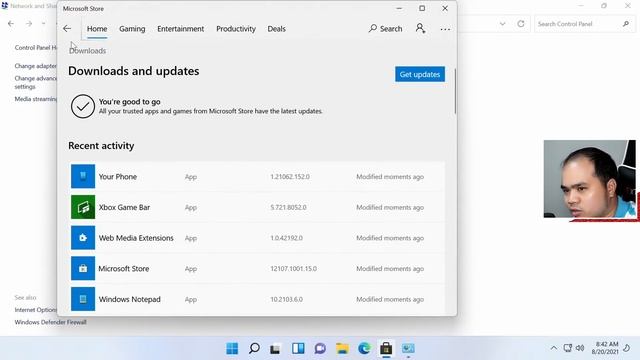The image size is (640, 360).
Task: Switch to Control Panel in the taskbar
Action: coord(408,348)
